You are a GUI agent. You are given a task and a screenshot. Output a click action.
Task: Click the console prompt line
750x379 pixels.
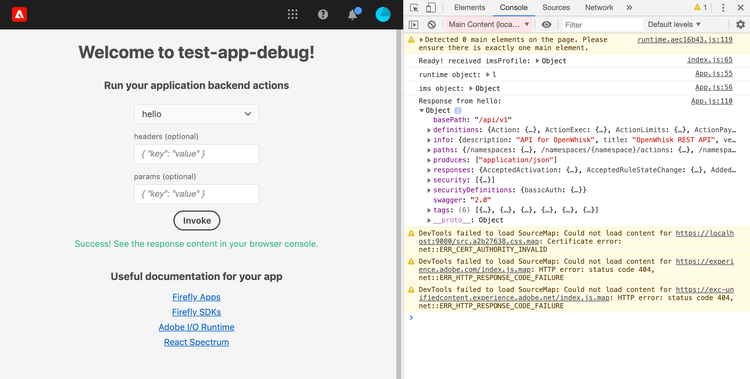tap(576, 318)
